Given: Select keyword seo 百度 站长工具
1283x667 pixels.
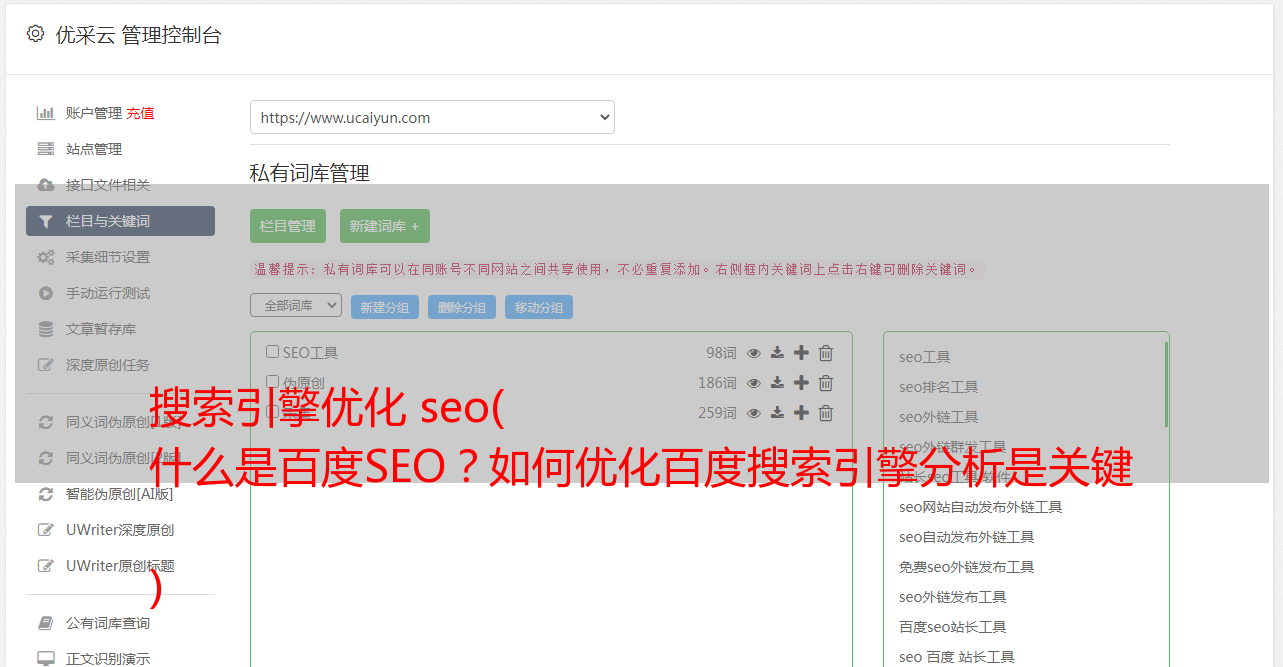Looking at the screenshot, I should [x=957, y=657].
